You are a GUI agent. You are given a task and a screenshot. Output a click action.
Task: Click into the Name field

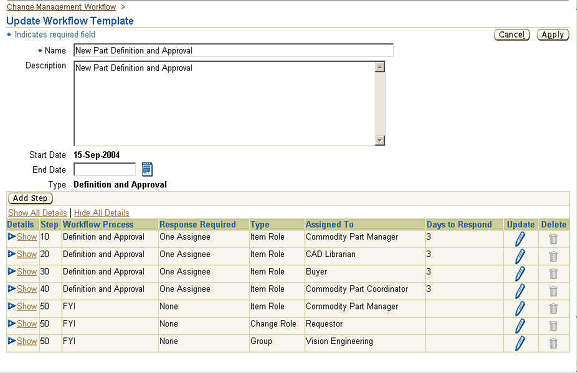233,50
